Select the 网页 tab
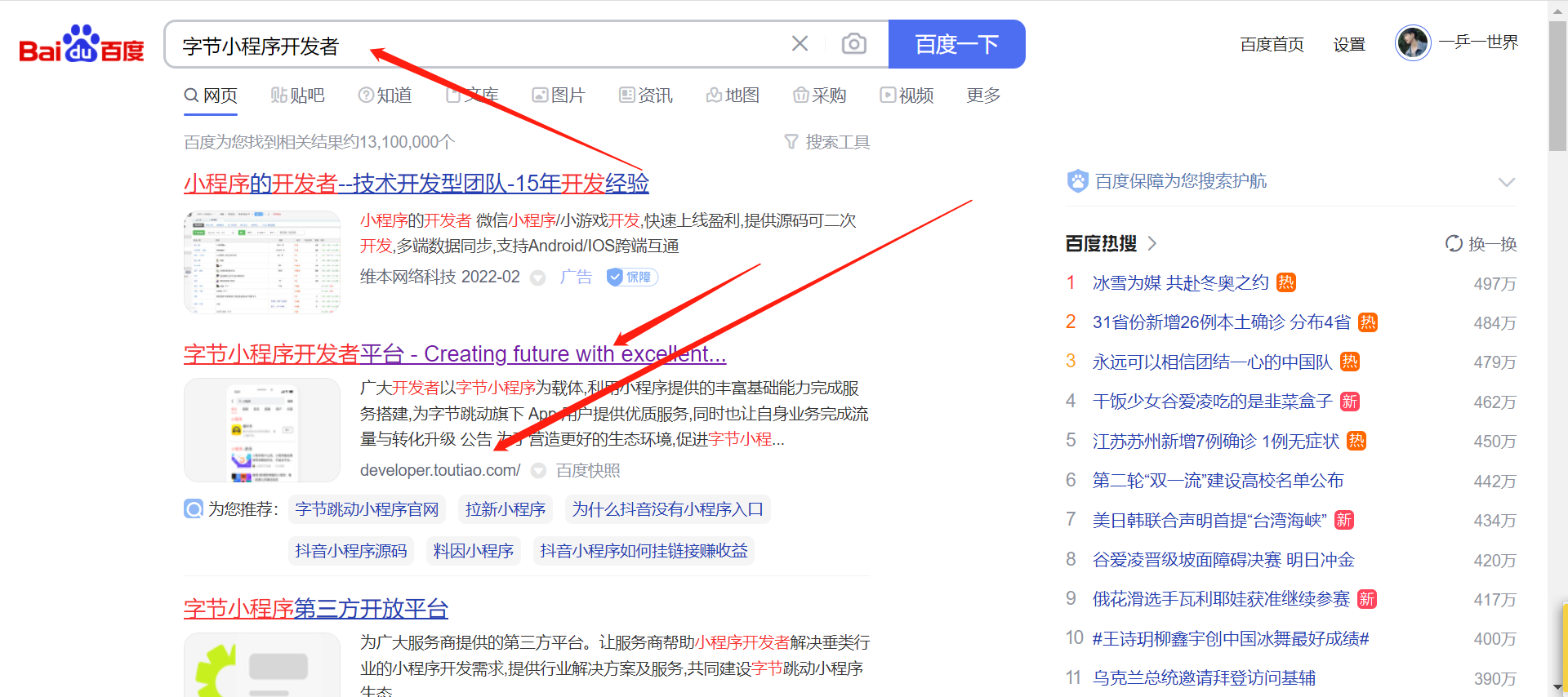The height and width of the screenshot is (697, 1568). point(211,95)
